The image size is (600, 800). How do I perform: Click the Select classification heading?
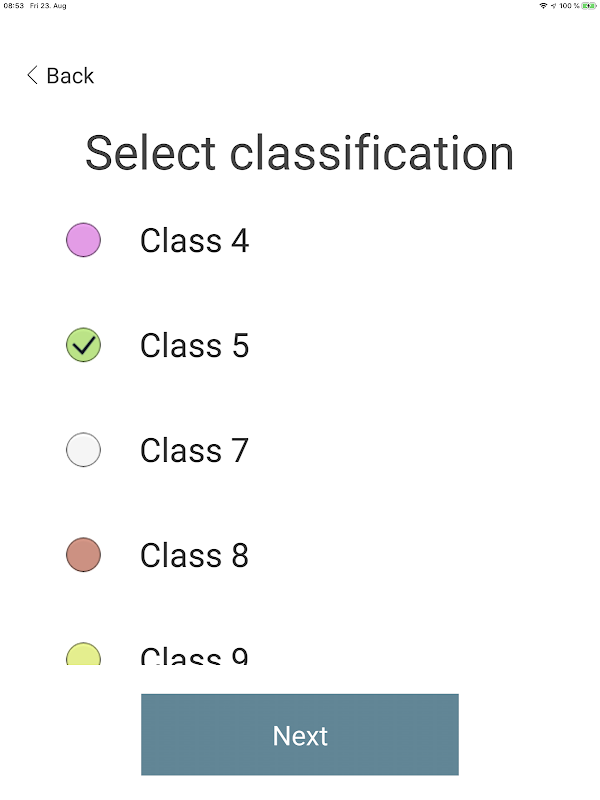pyautogui.click(x=300, y=153)
